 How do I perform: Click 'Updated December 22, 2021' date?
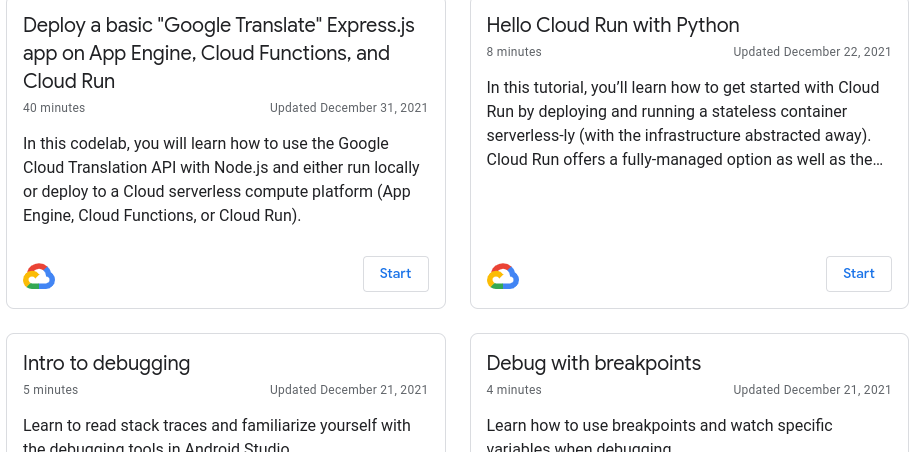812,52
